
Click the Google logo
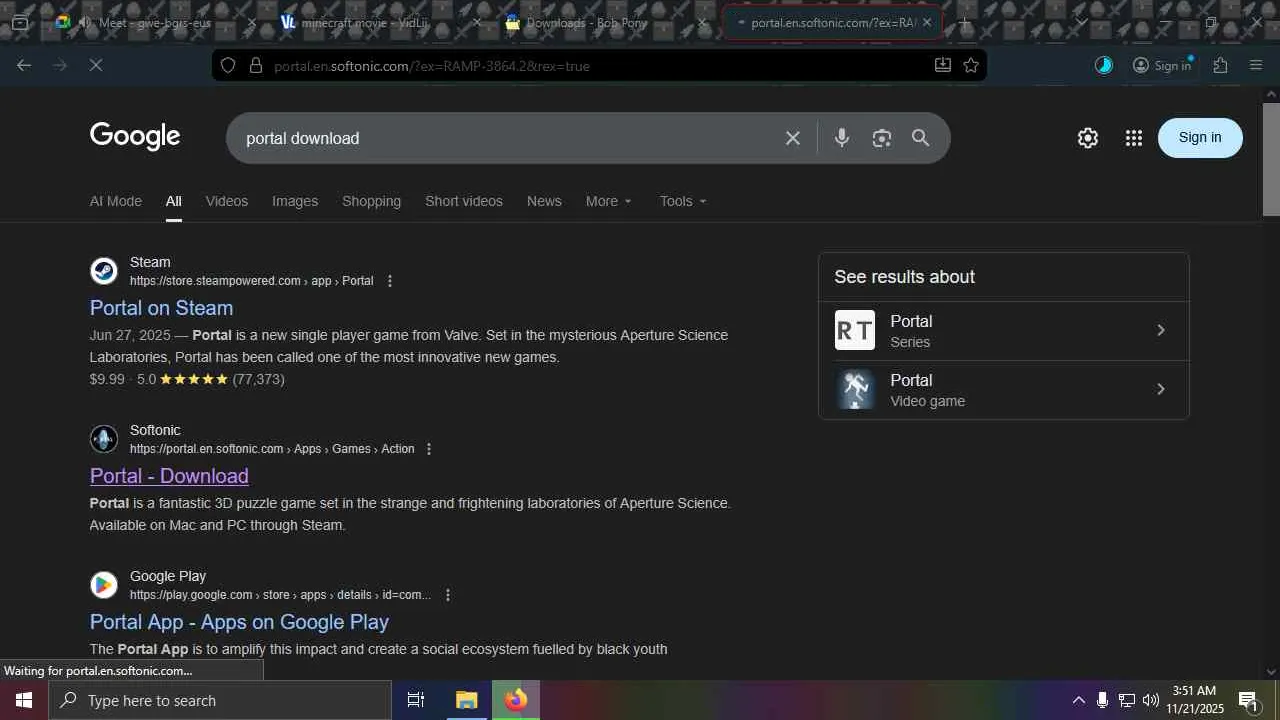pos(135,137)
